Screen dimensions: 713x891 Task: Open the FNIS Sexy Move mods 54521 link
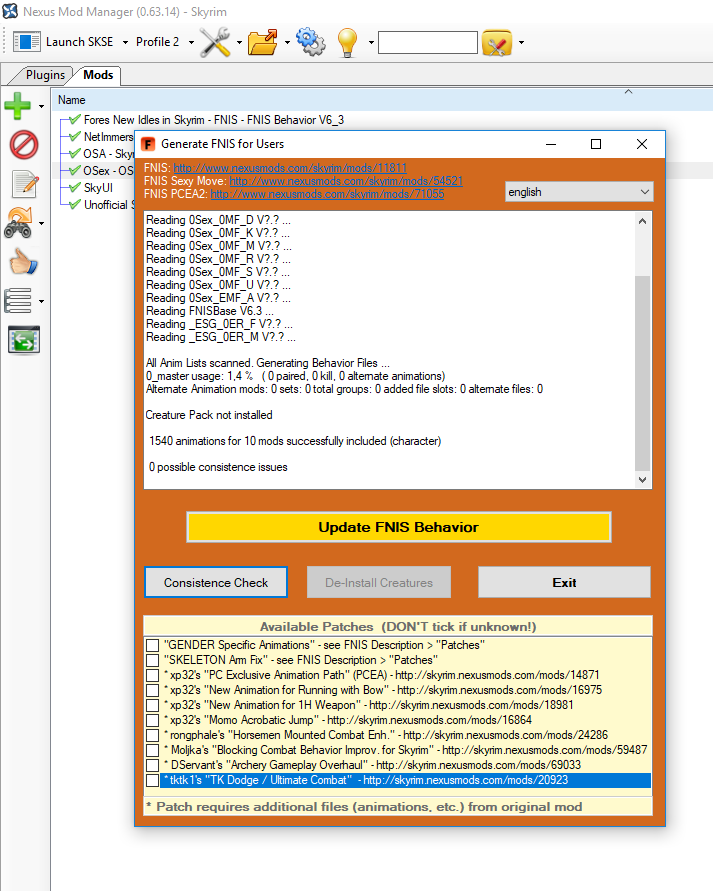pyautogui.click(x=346, y=181)
